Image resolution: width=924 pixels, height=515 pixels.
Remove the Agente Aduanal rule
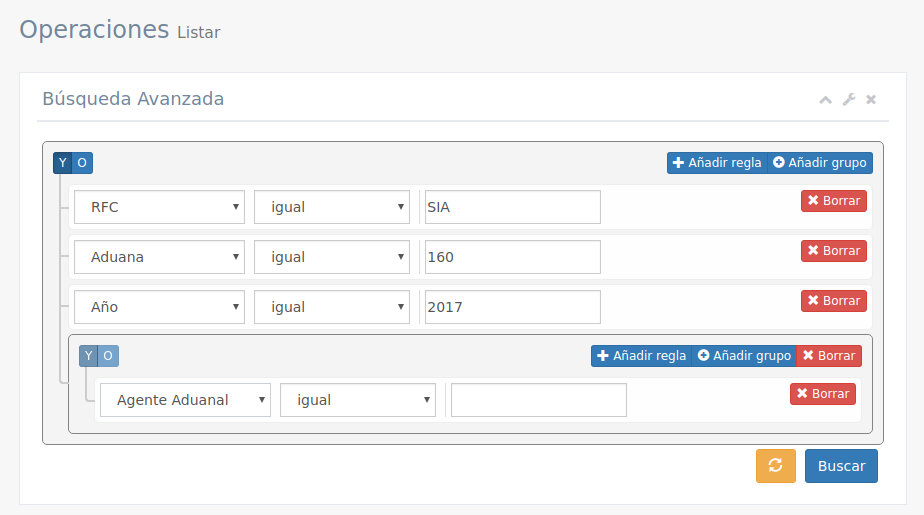pyautogui.click(x=822, y=394)
